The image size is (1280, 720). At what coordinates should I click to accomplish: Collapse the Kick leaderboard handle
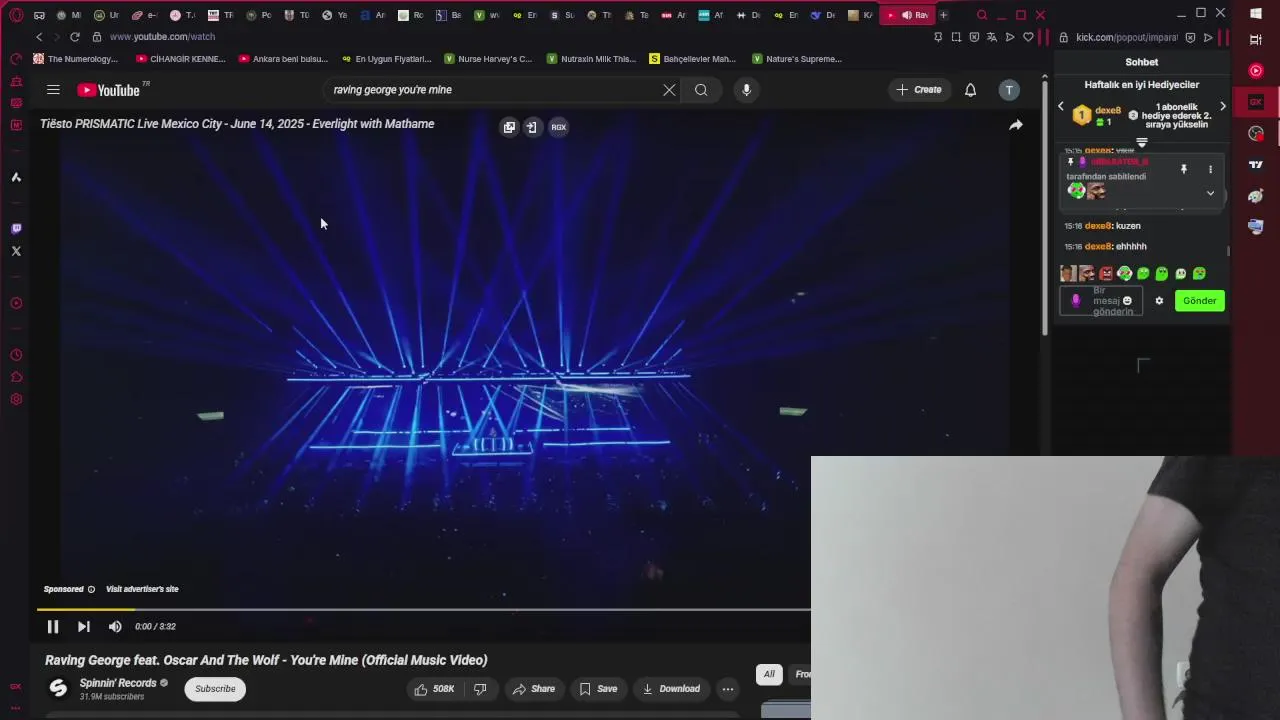click(x=1142, y=143)
